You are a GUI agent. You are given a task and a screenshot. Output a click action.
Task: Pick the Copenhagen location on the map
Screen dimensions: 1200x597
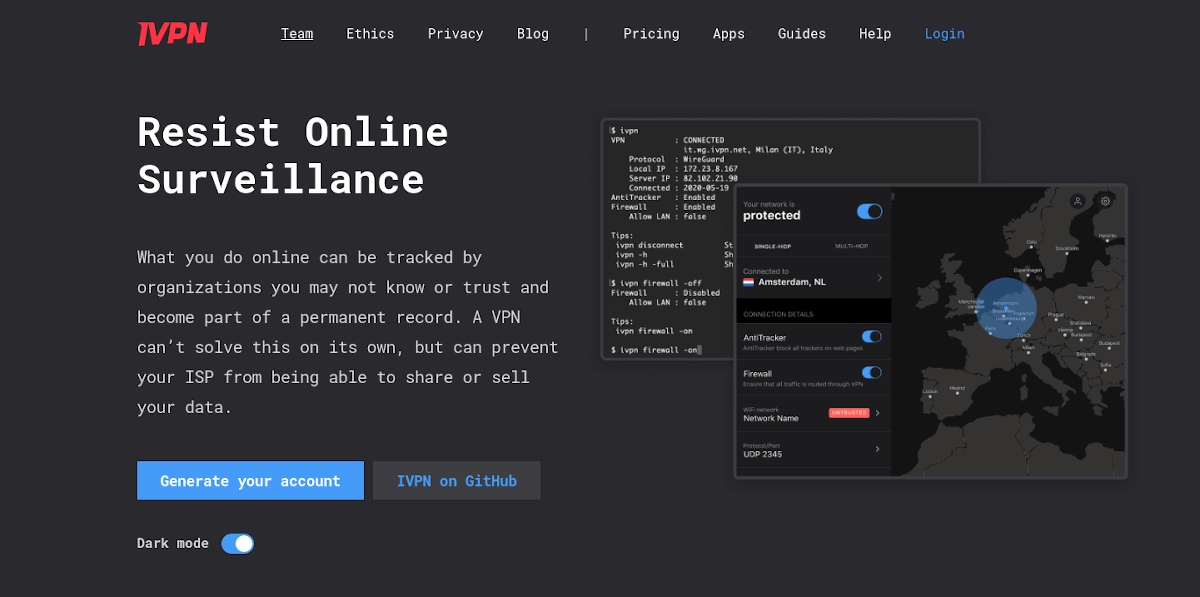point(1029,272)
